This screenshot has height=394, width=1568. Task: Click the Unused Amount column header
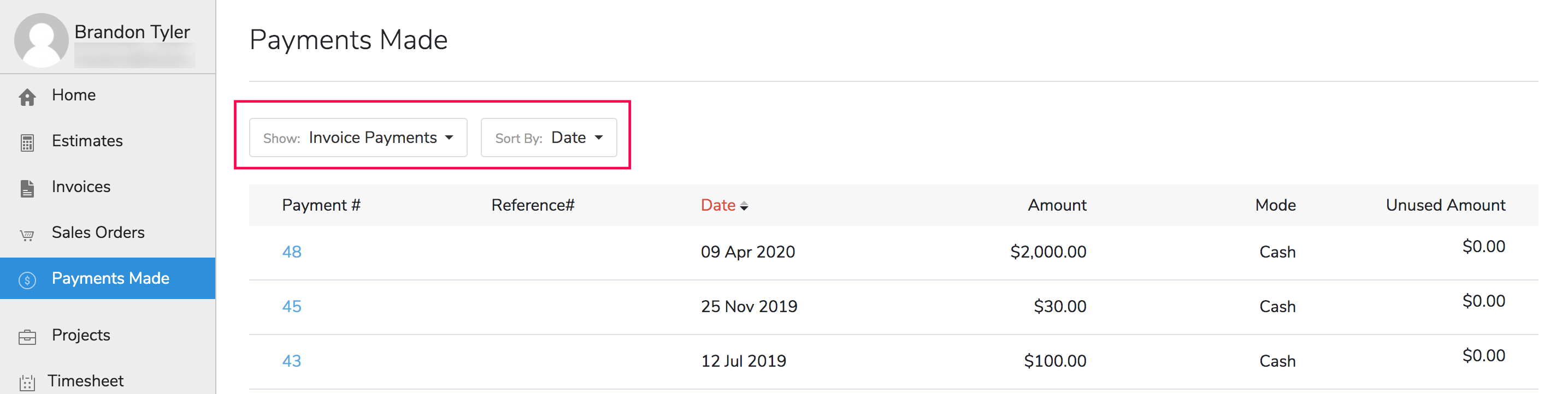pyautogui.click(x=1445, y=205)
